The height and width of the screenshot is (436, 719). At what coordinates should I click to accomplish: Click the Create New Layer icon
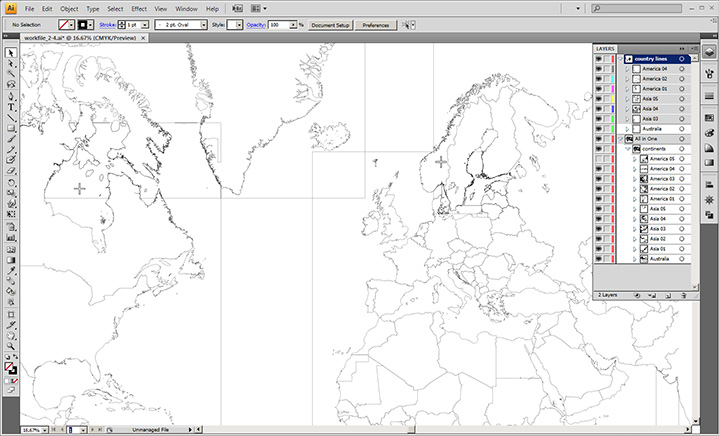pyautogui.click(x=667, y=296)
